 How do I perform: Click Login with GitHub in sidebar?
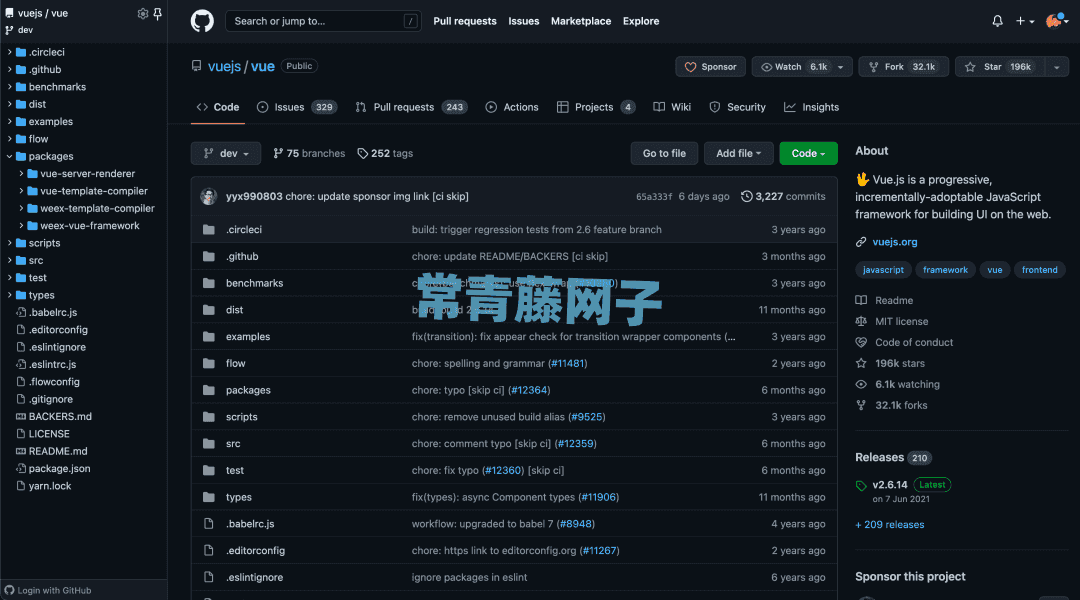point(48,590)
